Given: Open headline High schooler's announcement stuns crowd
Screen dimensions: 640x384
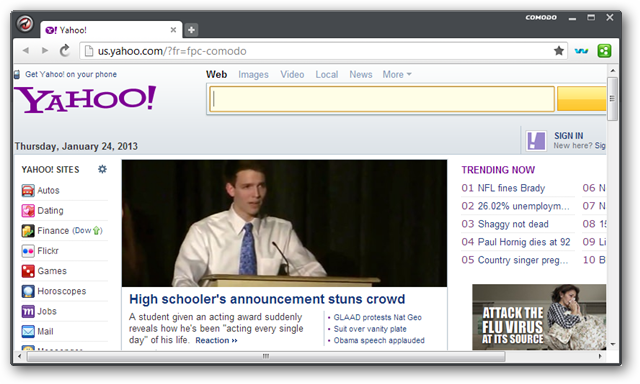Looking at the screenshot, I should [x=267, y=299].
